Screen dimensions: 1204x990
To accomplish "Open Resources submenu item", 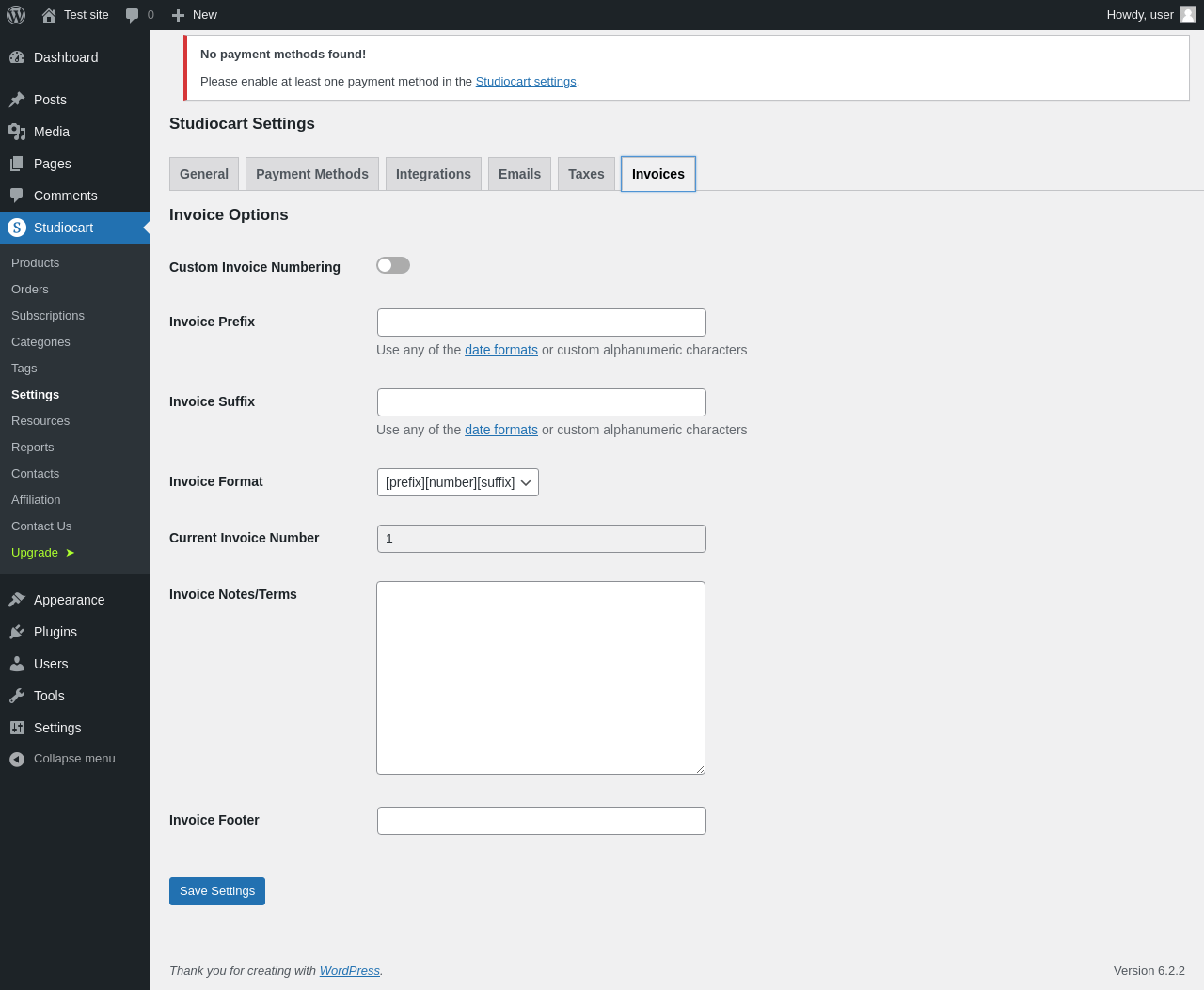I will pyautogui.click(x=75, y=421).
